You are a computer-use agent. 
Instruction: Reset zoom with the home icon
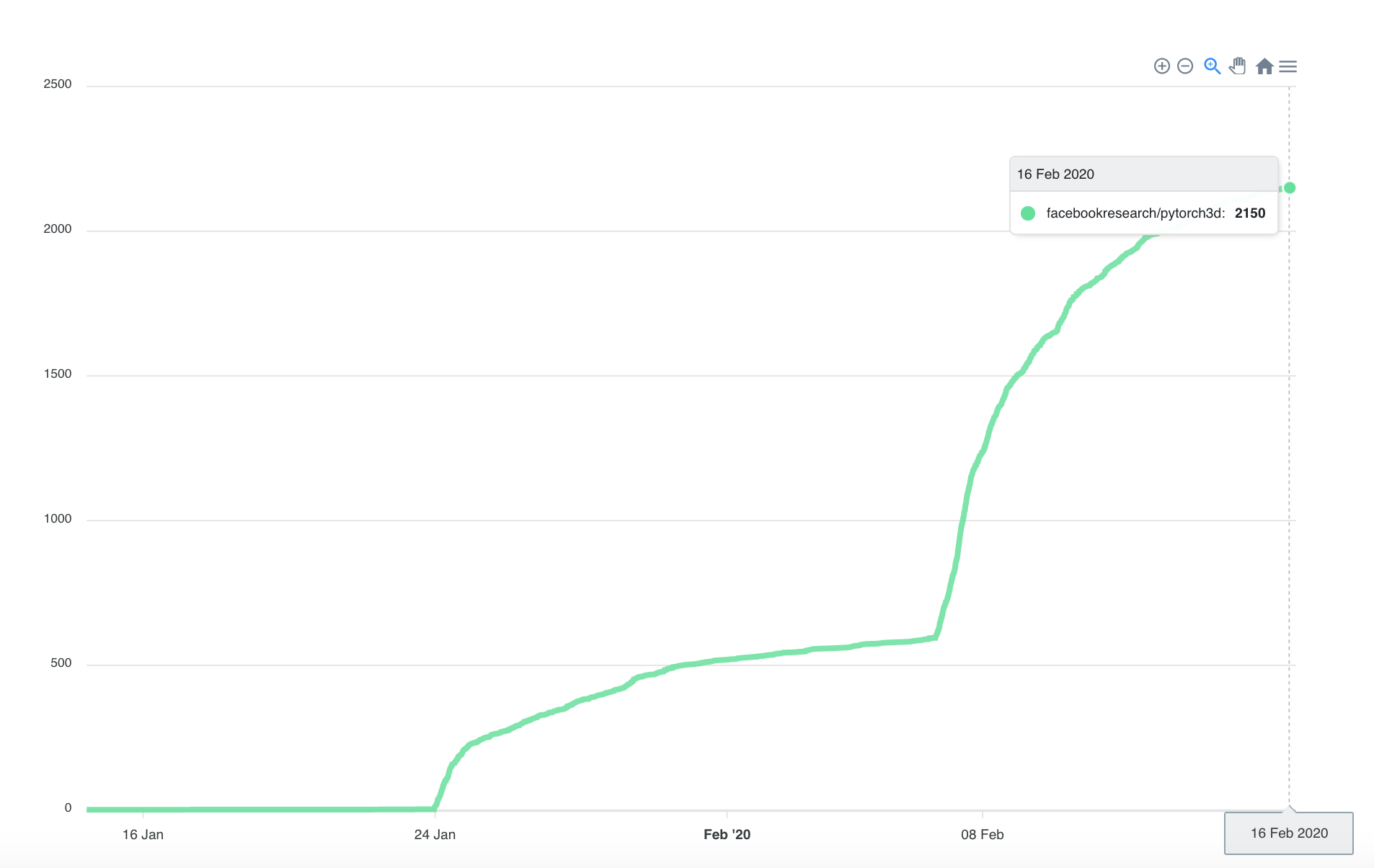1264,66
